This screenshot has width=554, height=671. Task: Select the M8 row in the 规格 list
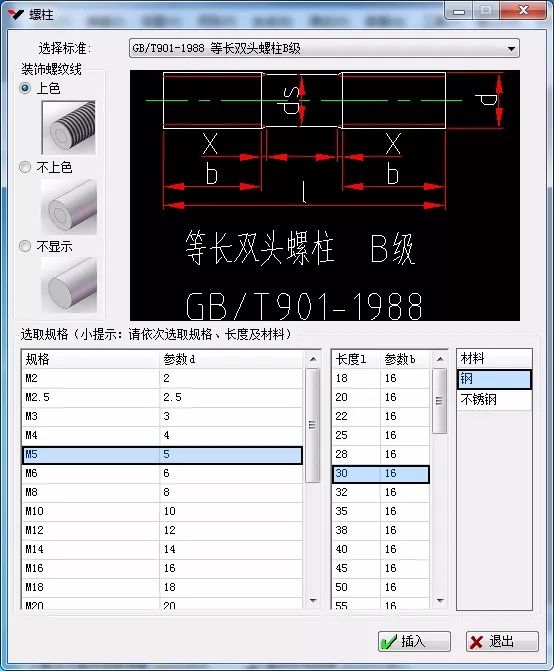tap(163, 492)
